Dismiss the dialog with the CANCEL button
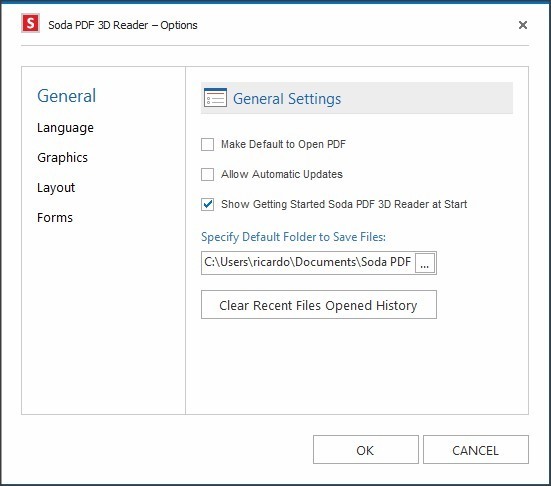551x486 pixels. point(476,450)
